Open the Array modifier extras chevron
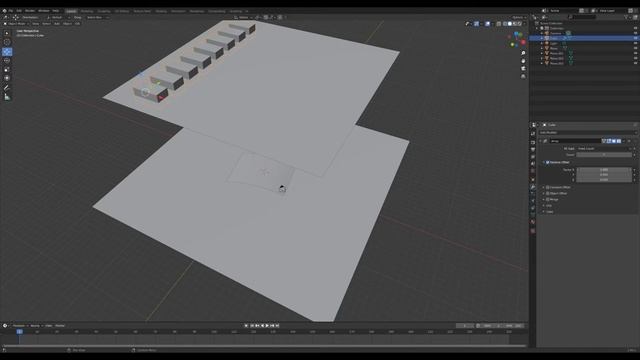The width and height of the screenshot is (640, 360). tap(624, 141)
